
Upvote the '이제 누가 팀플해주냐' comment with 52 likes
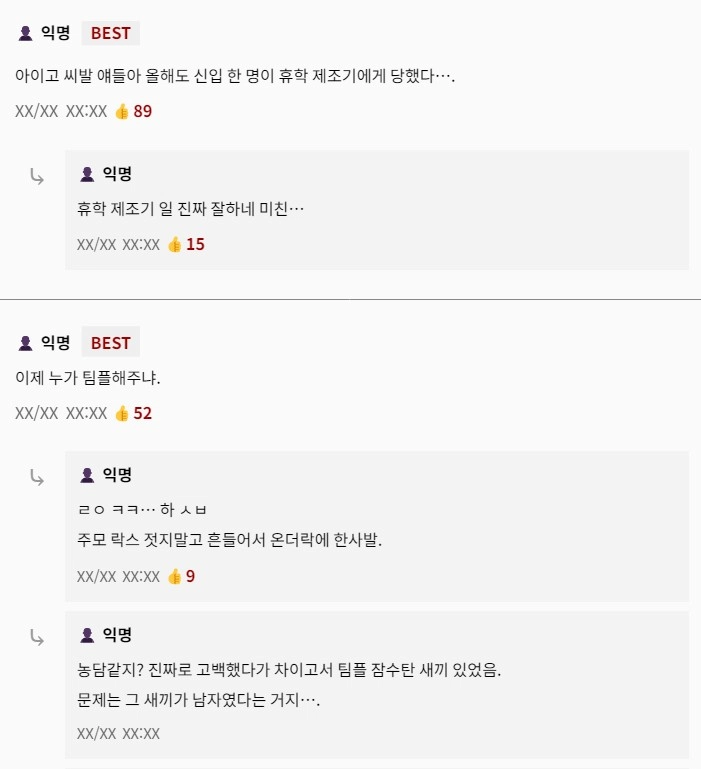122,413
